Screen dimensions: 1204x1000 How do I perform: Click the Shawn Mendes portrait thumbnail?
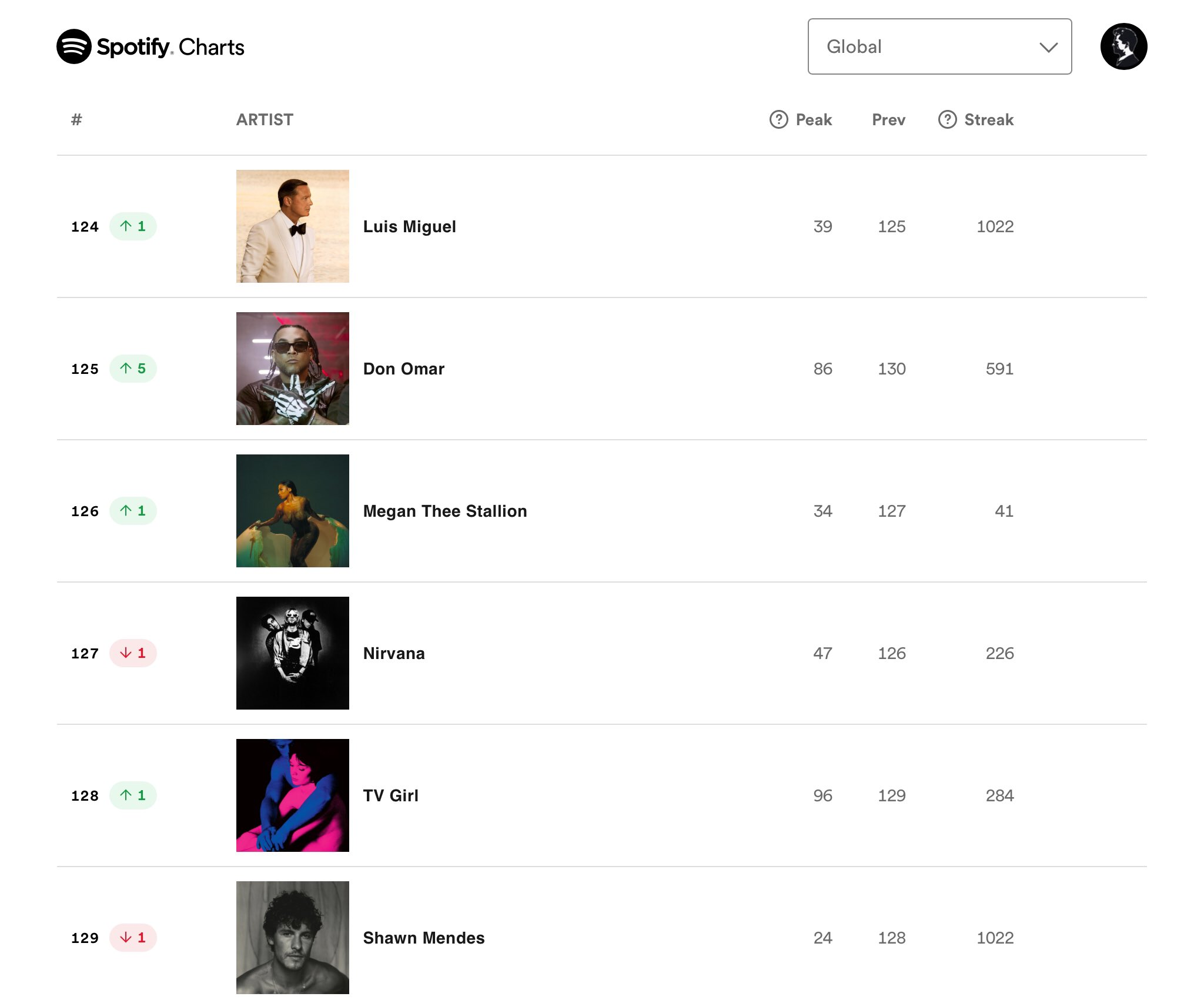click(293, 938)
